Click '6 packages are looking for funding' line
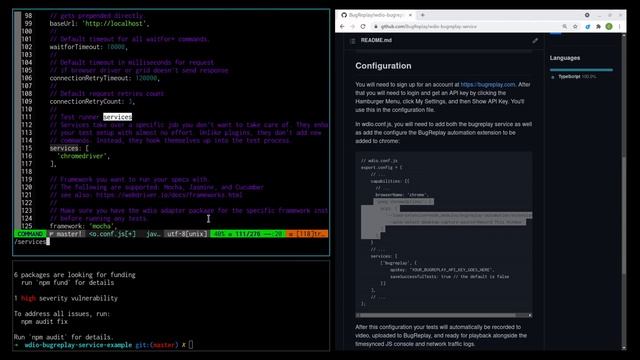640x360 pixels. pyautogui.click(x=75, y=275)
